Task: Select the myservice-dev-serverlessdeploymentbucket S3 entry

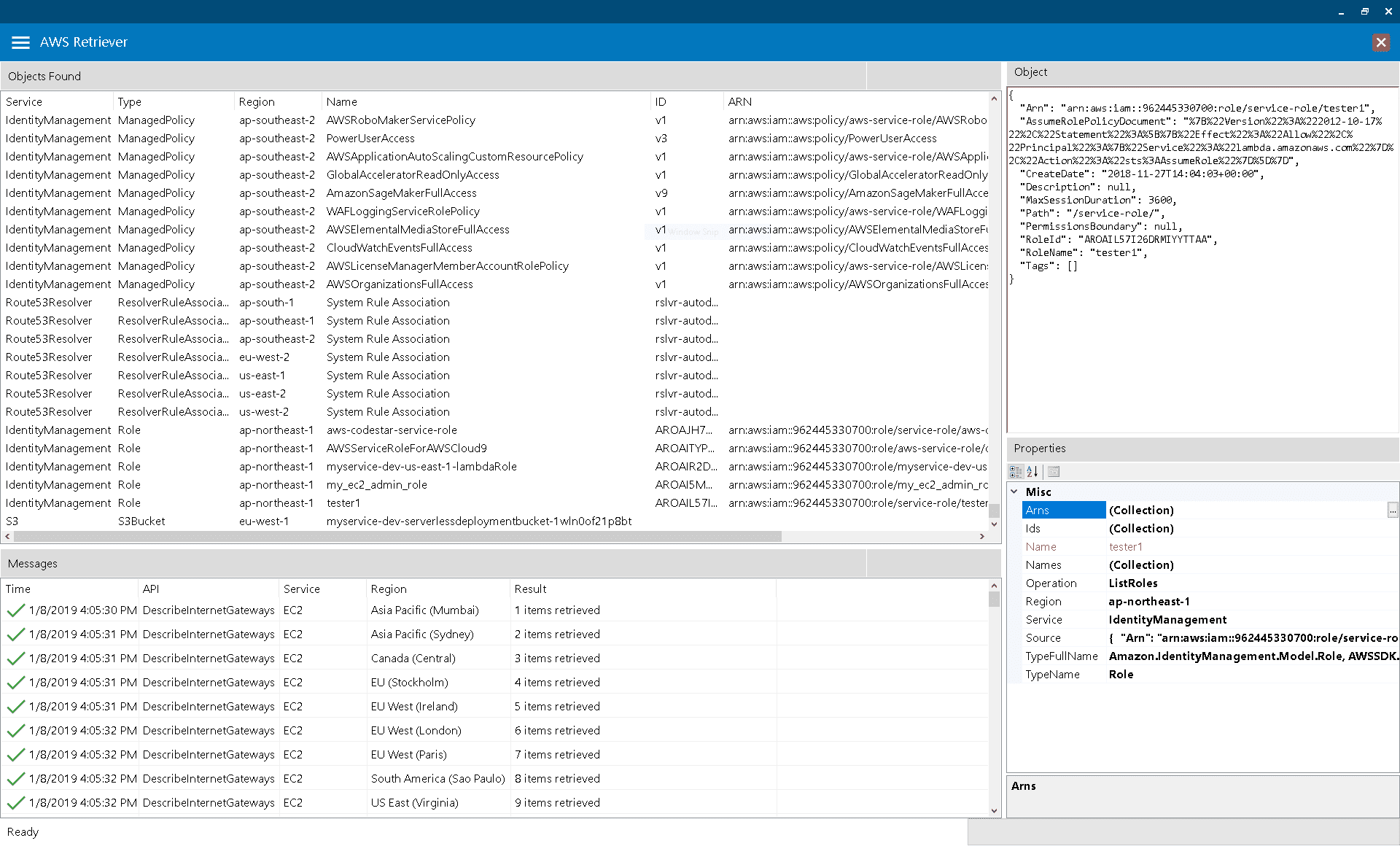Action: tap(479, 521)
